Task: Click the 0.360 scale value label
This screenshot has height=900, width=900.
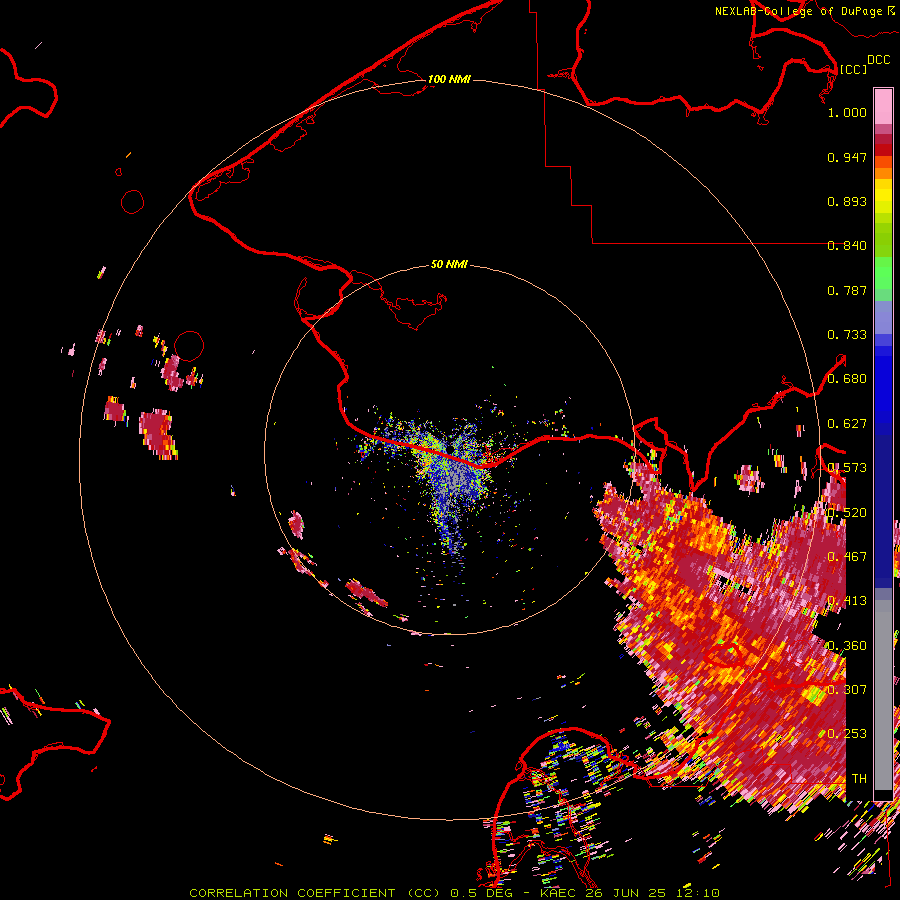Action: [847, 646]
